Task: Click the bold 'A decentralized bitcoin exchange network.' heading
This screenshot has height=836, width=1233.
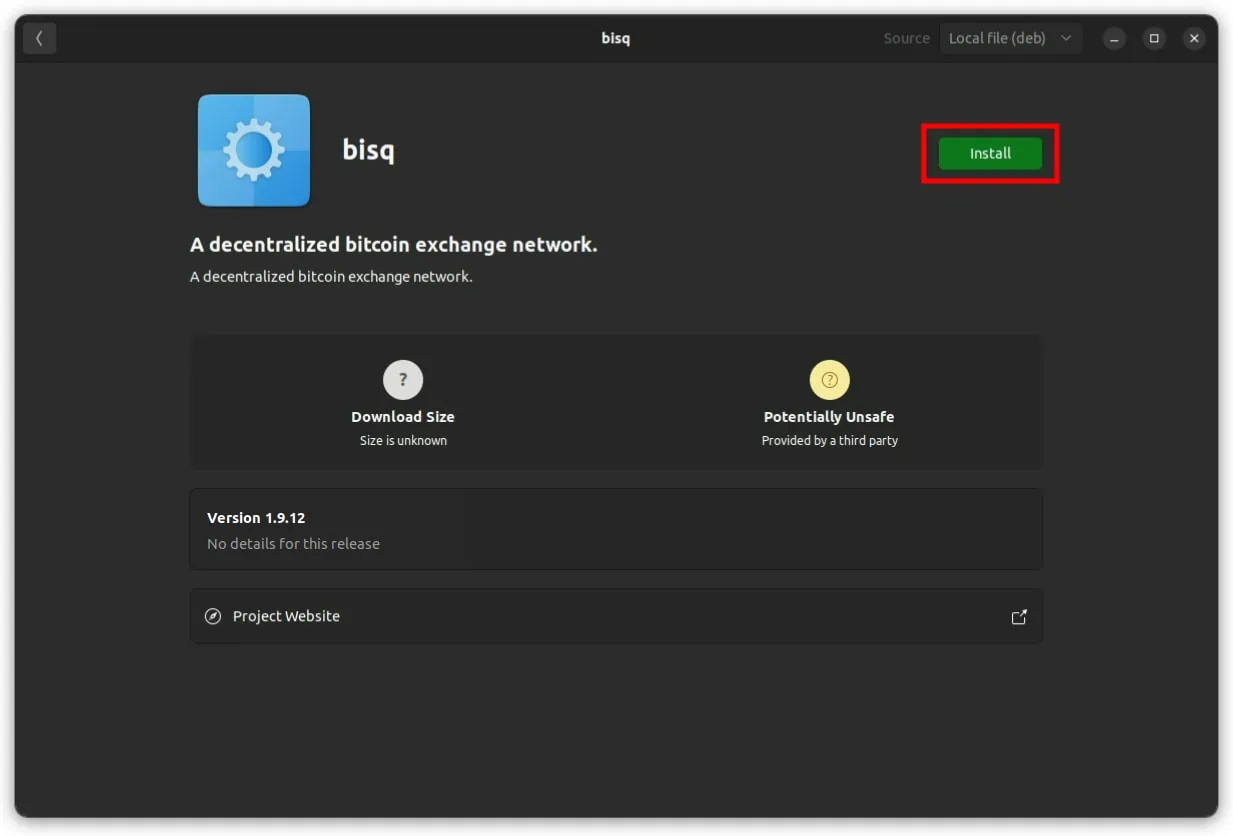Action: (394, 245)
